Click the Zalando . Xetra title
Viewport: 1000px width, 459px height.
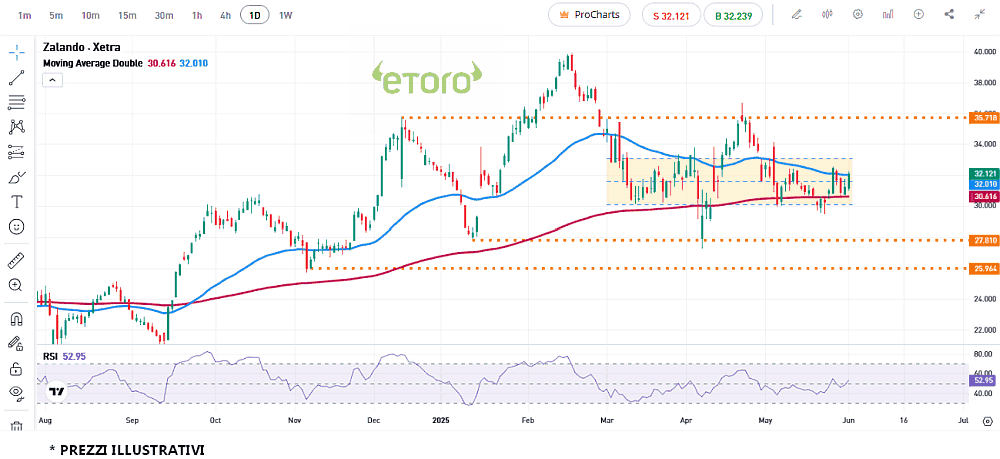[81, 47]
